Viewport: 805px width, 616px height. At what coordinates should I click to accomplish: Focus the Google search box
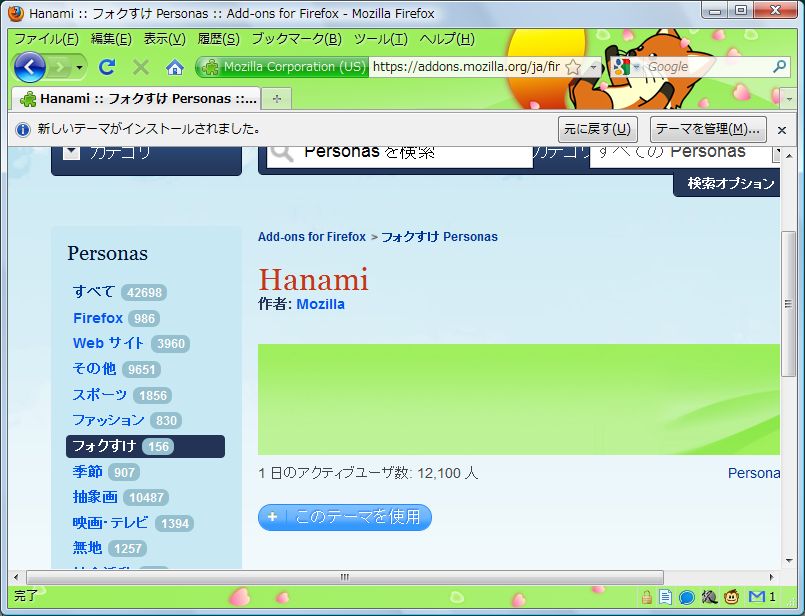[x=706, y=67]
